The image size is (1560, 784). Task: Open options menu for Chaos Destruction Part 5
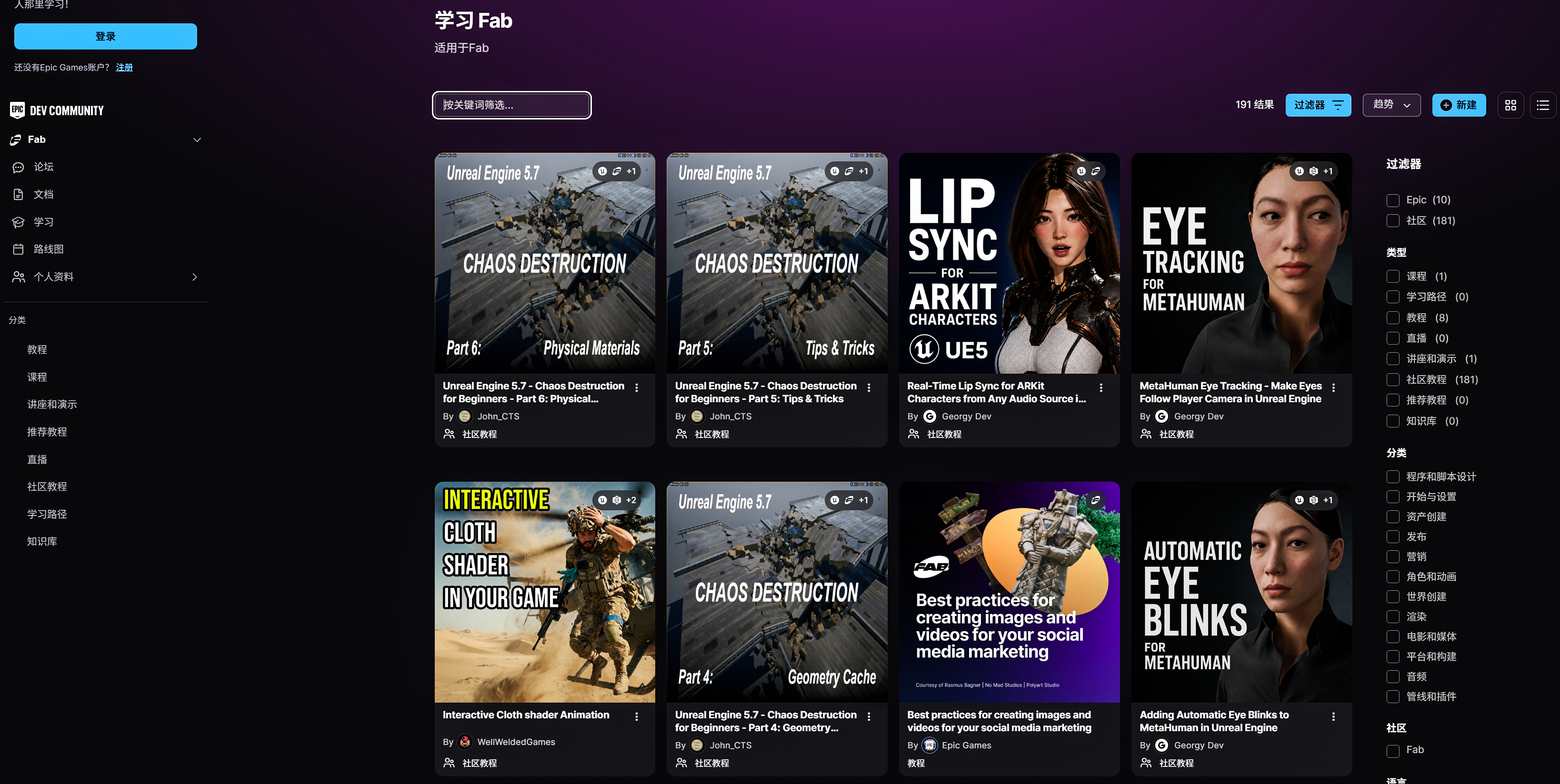(869, 387)
